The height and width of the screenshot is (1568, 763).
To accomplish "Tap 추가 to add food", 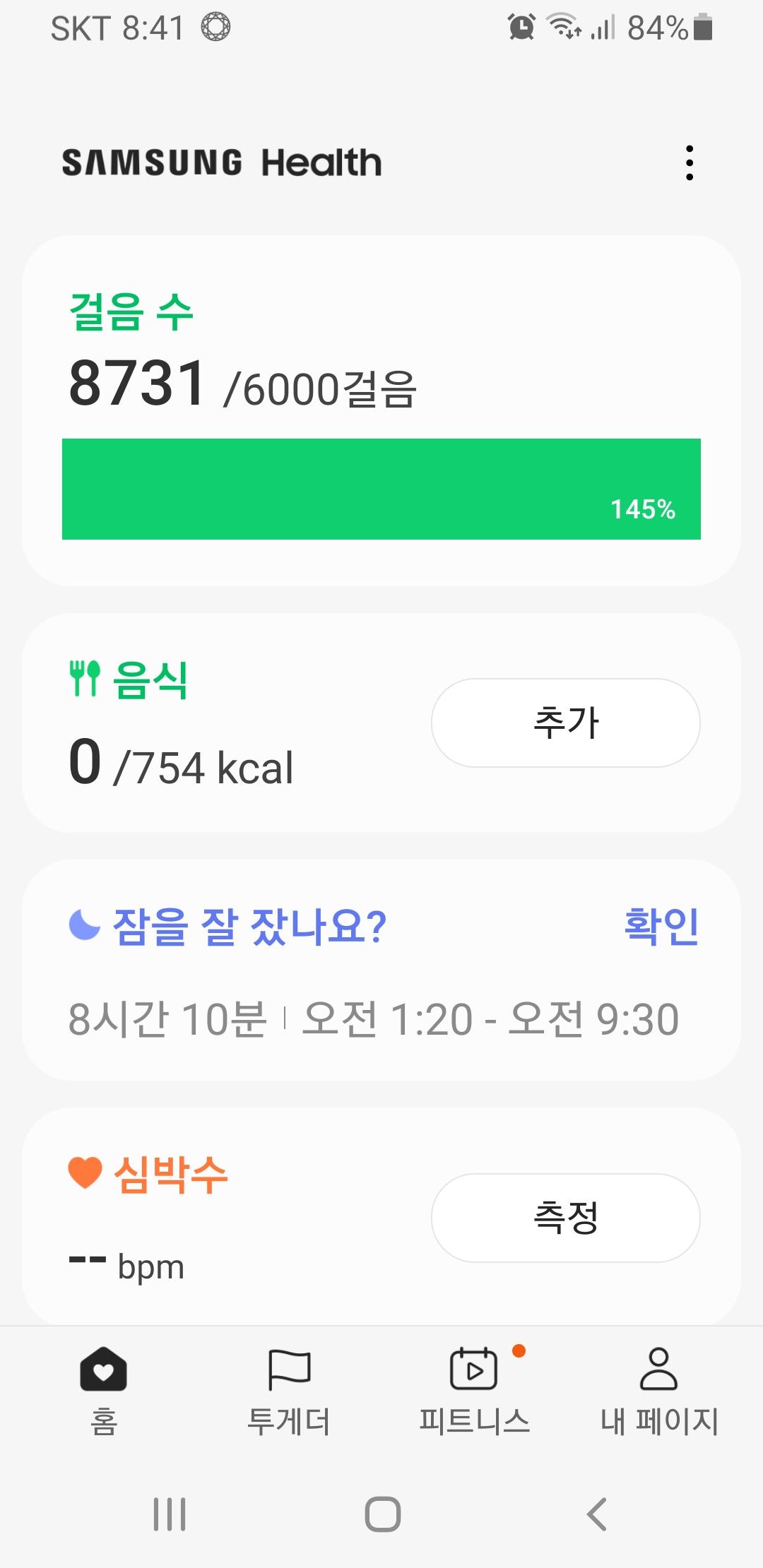I will [x=565, y=723].
